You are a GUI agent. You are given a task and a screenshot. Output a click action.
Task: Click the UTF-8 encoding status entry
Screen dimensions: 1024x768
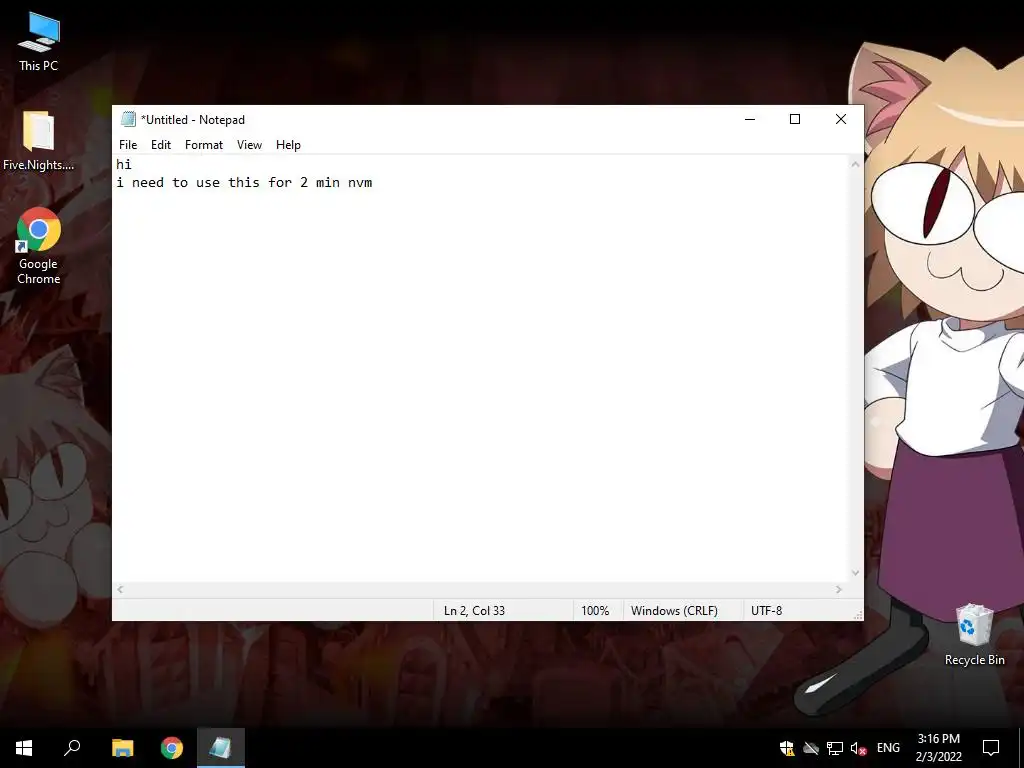coord(767,611)
